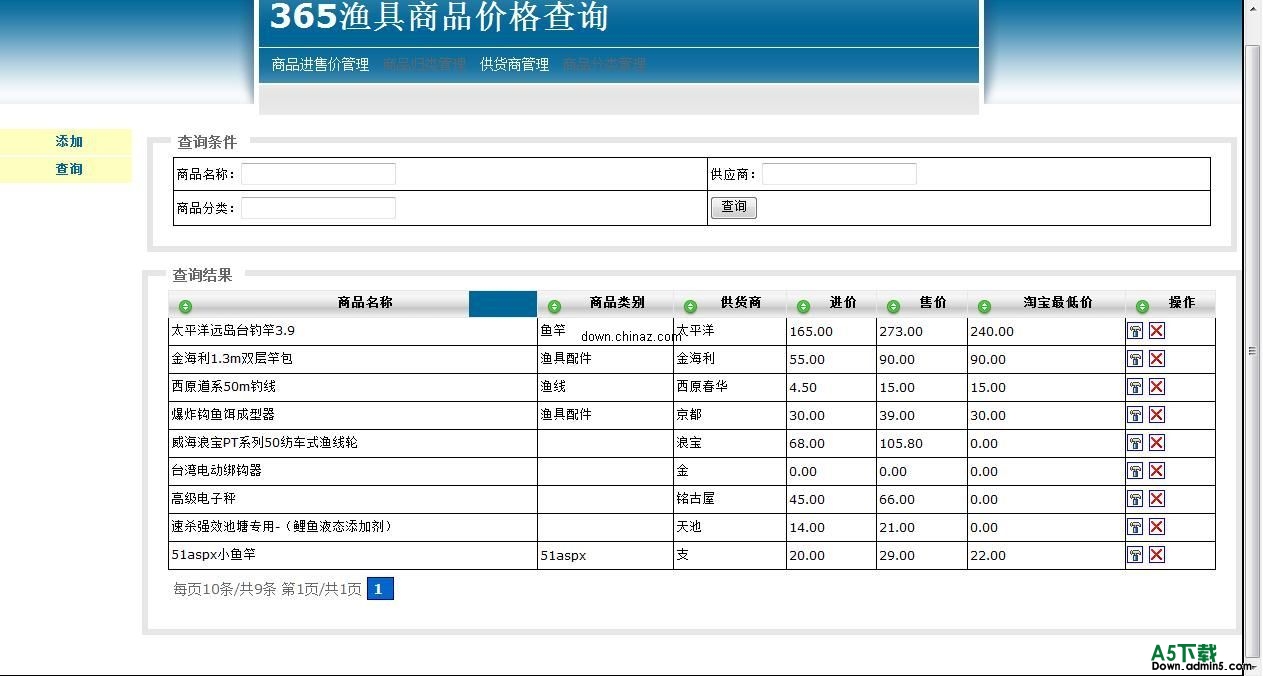Focus the 供应商 text field

[x=839, y=174]
